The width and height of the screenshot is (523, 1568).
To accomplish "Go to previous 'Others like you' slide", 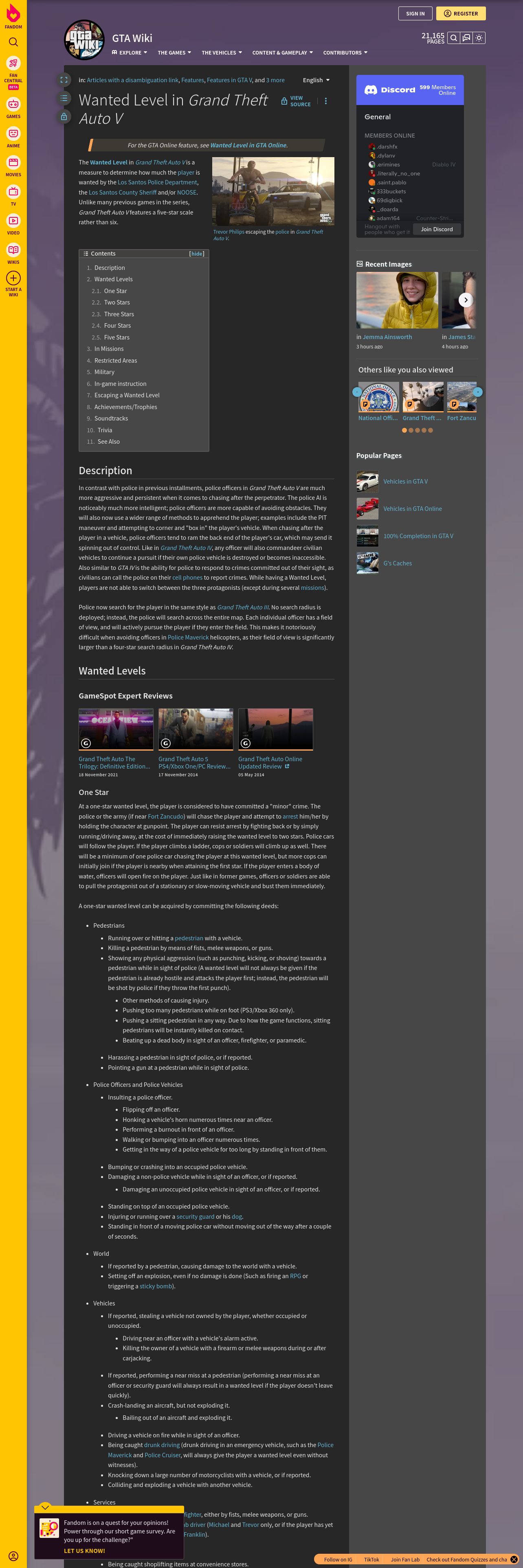I will coord(357,392).
